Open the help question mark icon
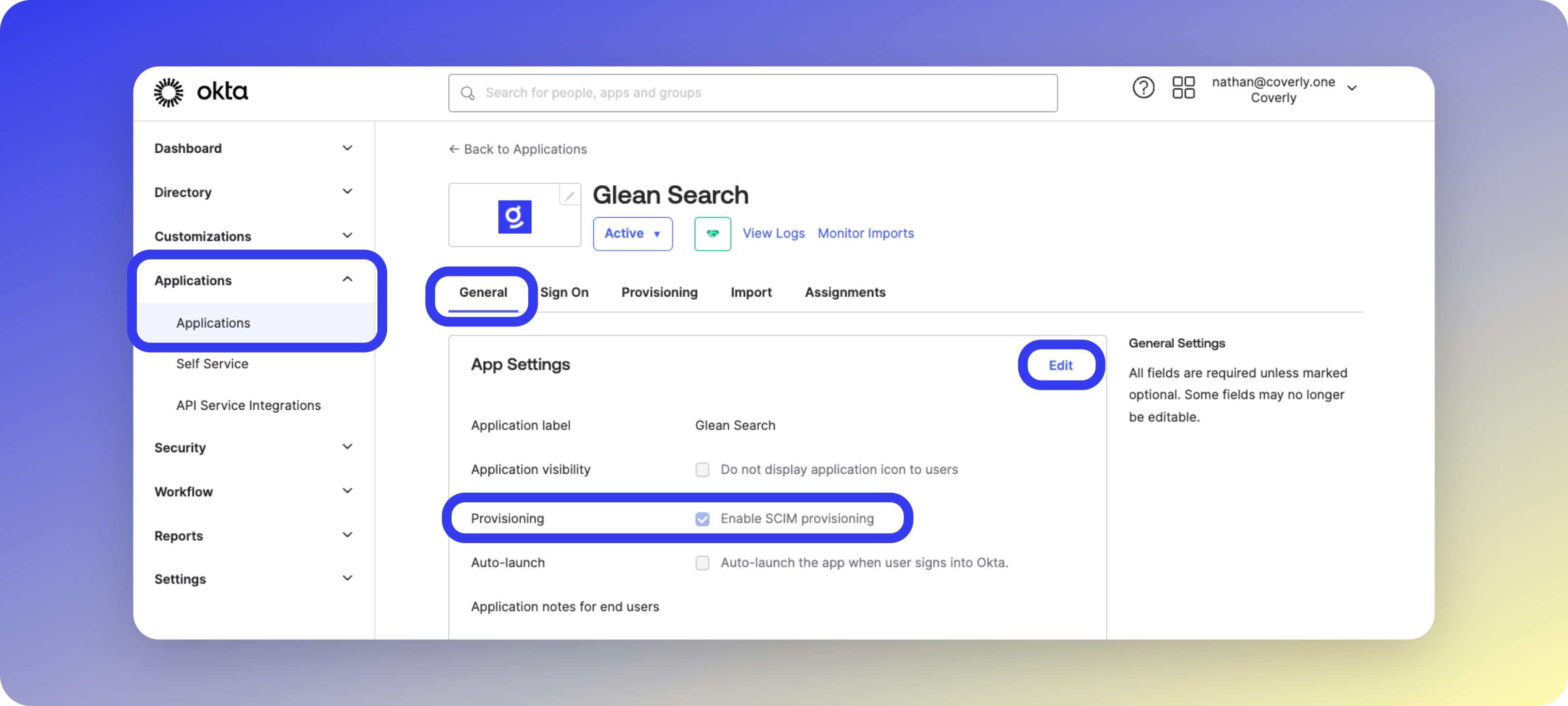Viewport: 1568px width, 706px height. [x=1143, y=88]
